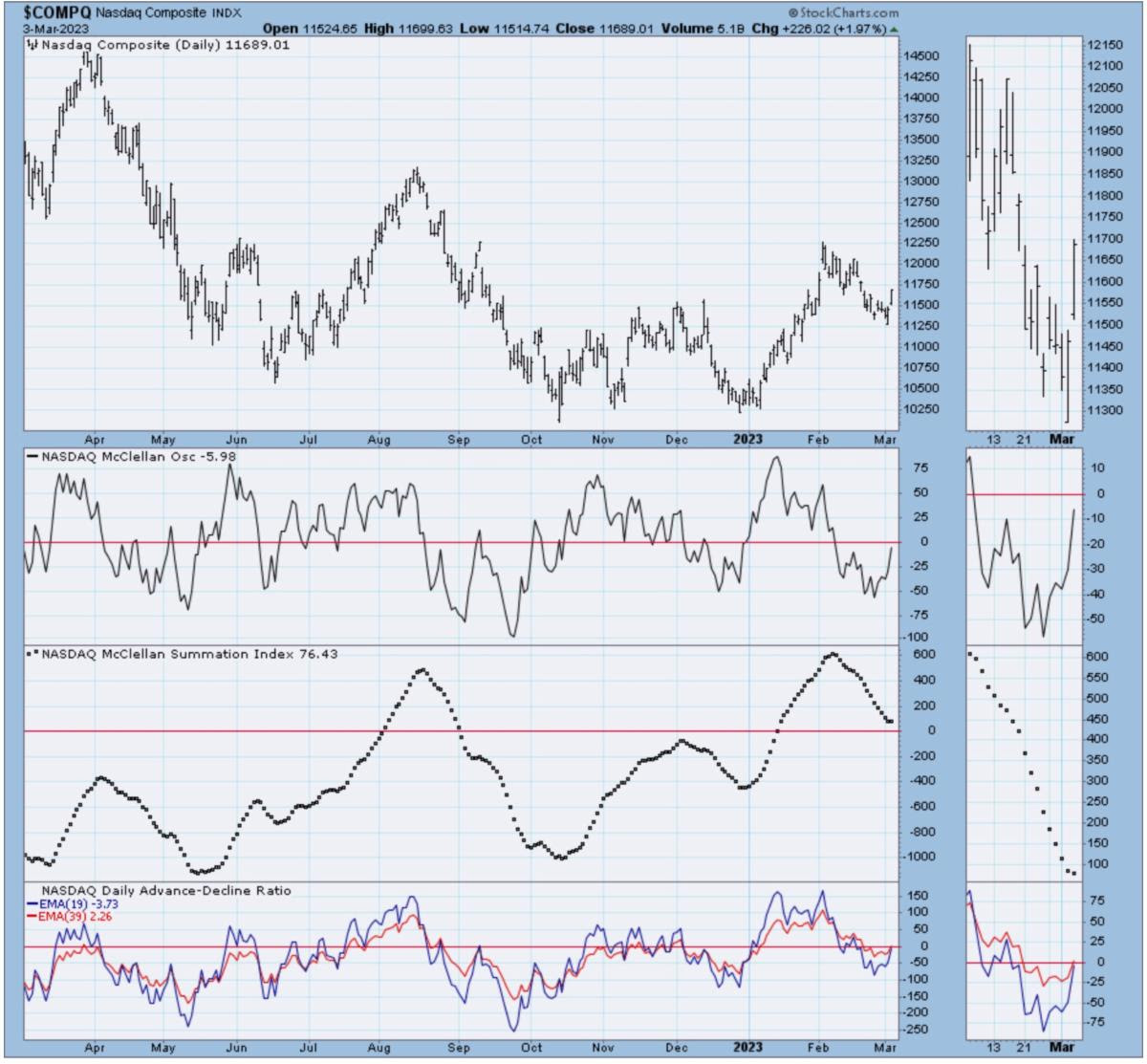Click '2023' label directly below the price panel
Screen dimensions: 1147x1064
(x=748, y=440)
